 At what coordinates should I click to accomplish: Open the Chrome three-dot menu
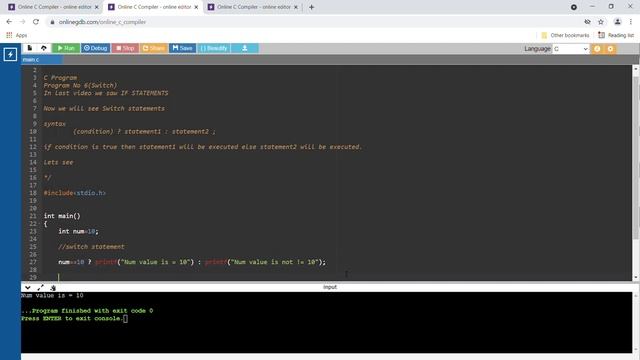point(631,22)
